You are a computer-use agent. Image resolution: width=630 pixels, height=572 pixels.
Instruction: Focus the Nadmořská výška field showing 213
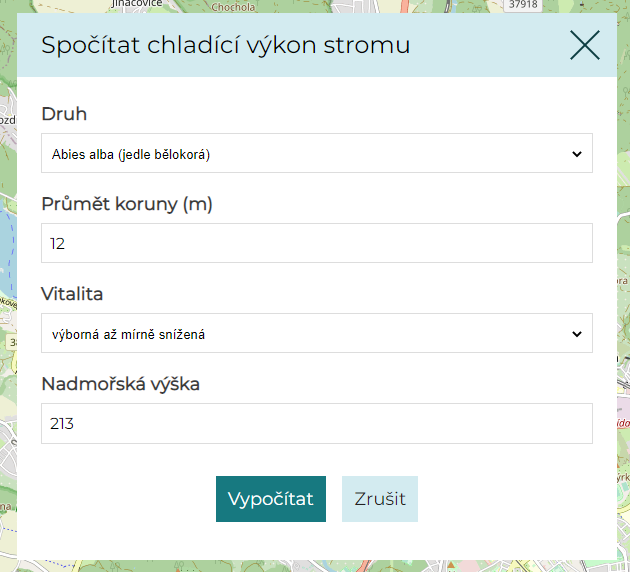[317, 423]
